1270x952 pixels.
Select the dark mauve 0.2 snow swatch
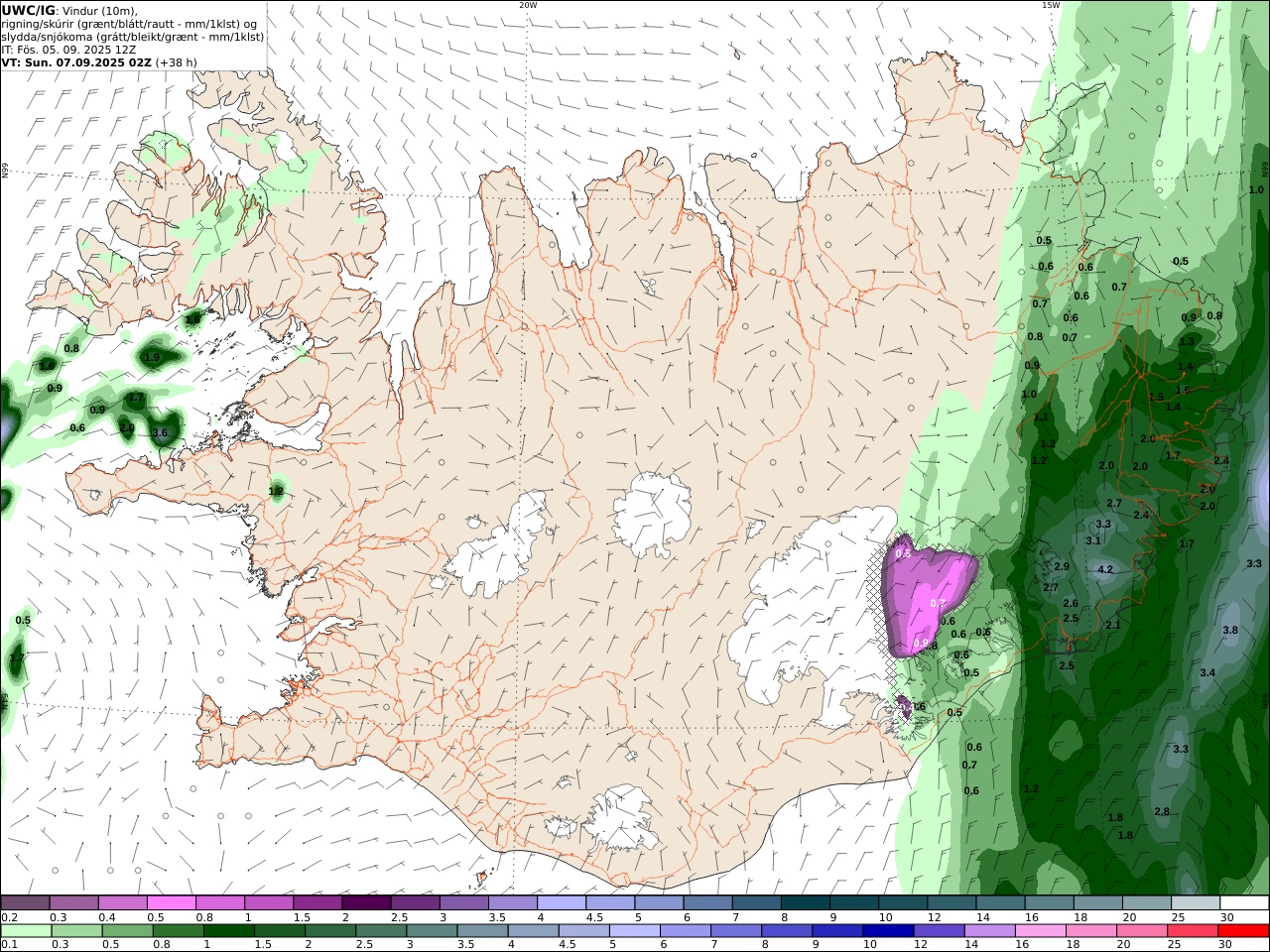click(x=25, y=903)
